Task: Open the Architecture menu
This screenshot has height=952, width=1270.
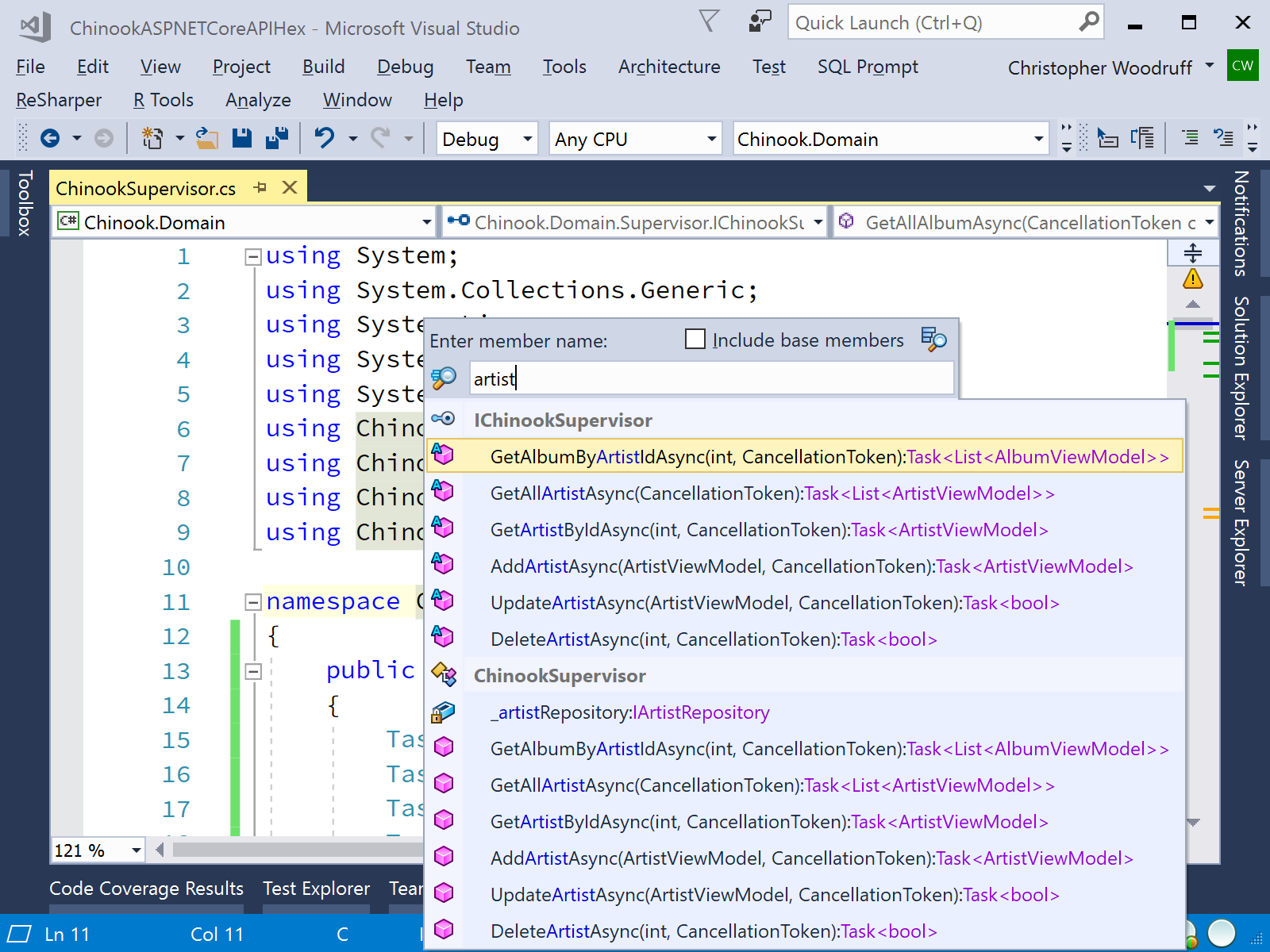Action: tap(669, 67)
